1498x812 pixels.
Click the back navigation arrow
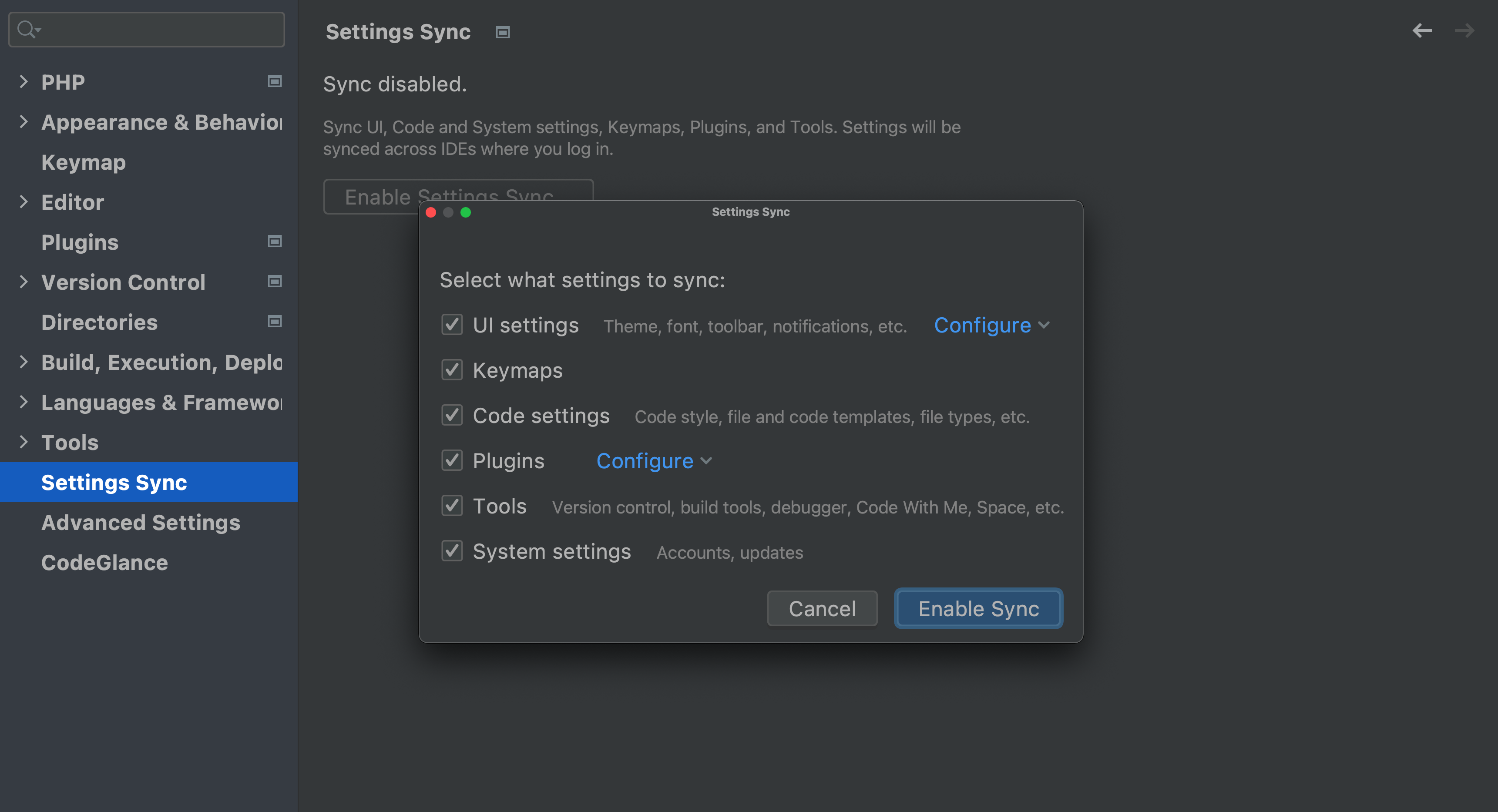click(x=1422, y=30)
